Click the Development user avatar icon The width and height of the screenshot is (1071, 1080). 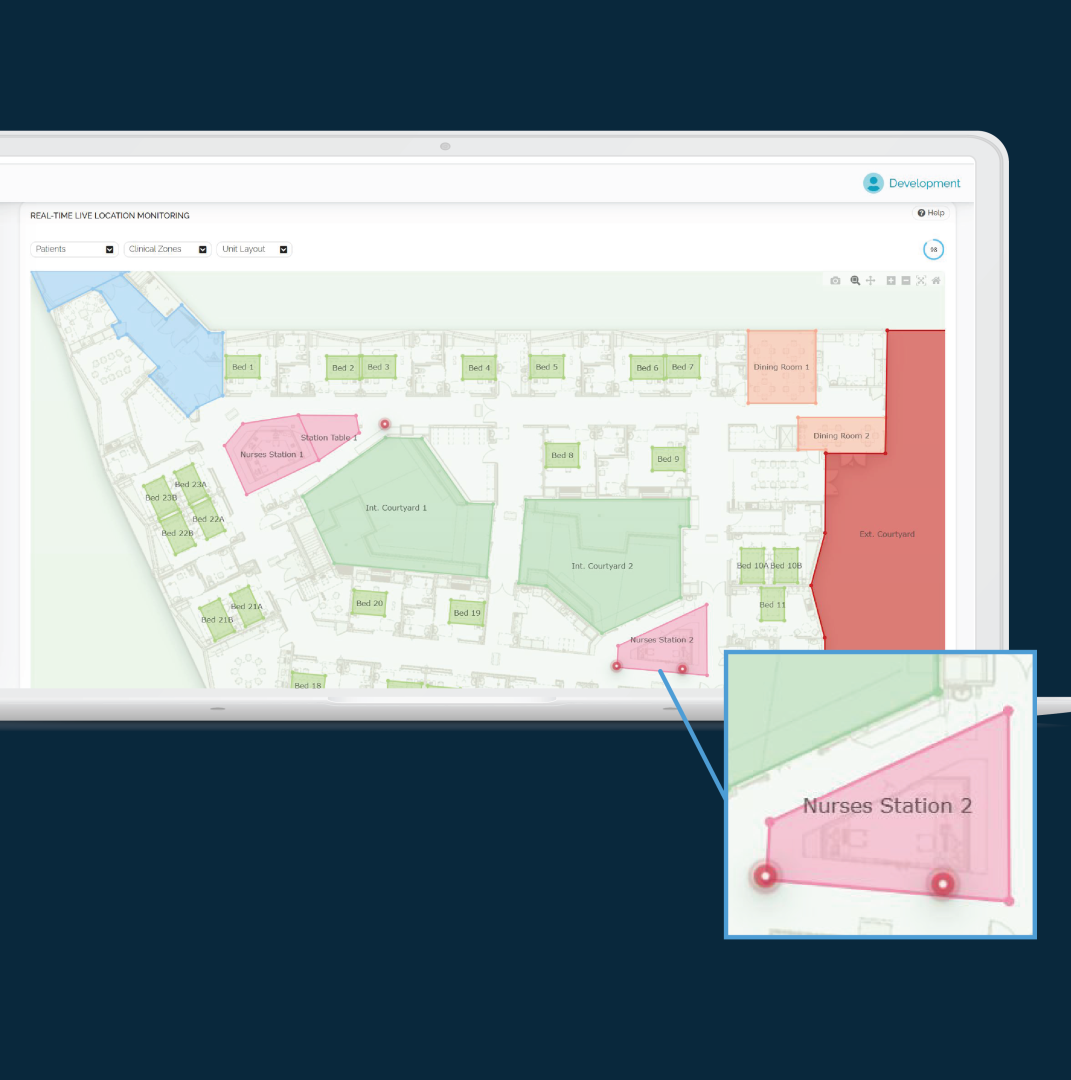pyautogui.click(x=873, y=183)
